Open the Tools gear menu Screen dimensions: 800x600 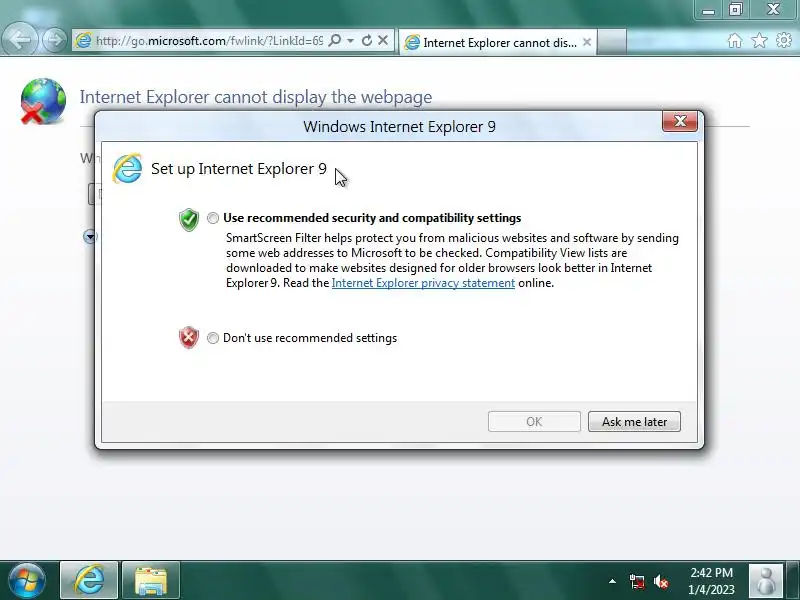click(784, 40)
